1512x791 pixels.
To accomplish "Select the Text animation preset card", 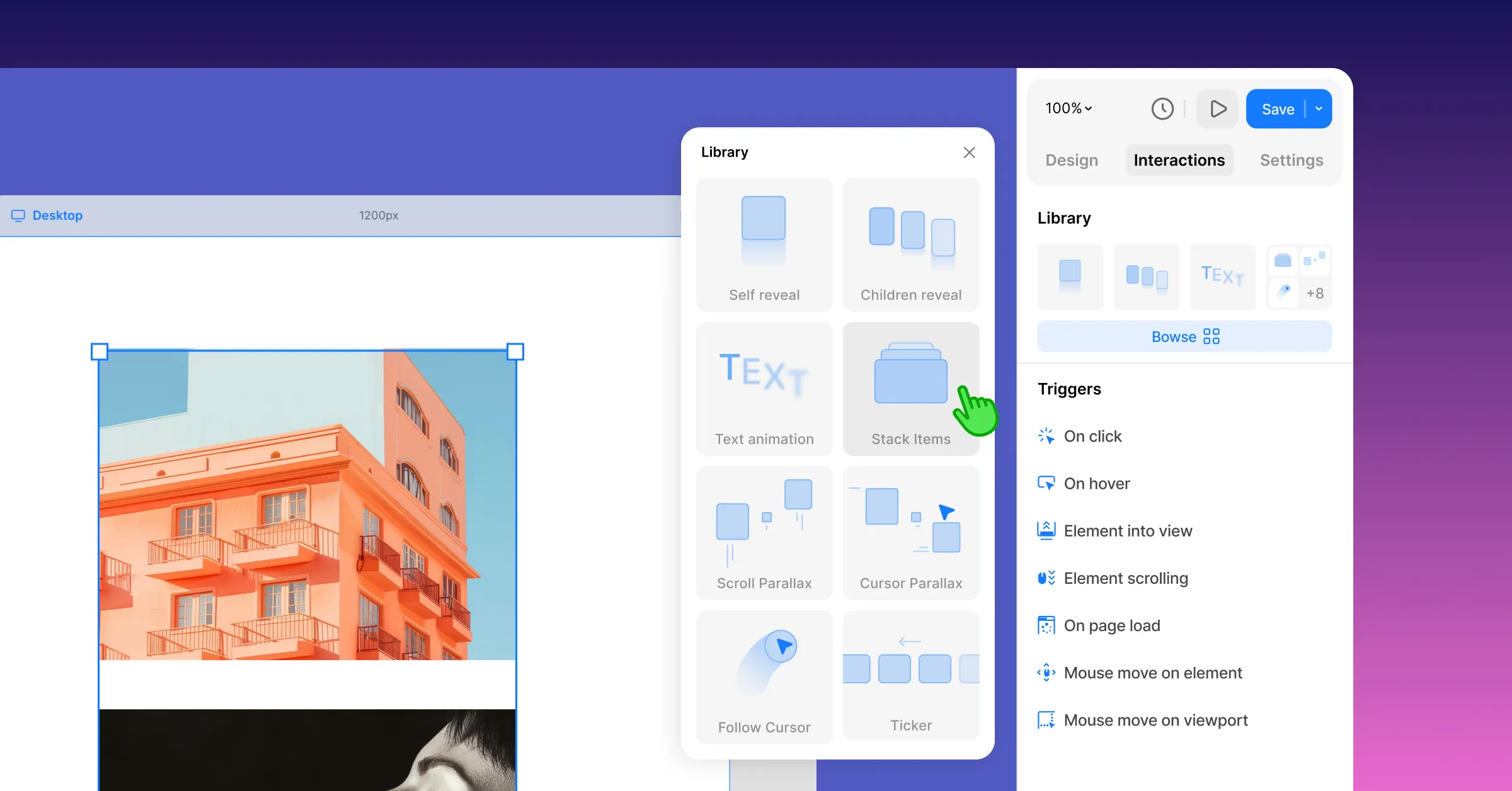I will pos(764,389).
